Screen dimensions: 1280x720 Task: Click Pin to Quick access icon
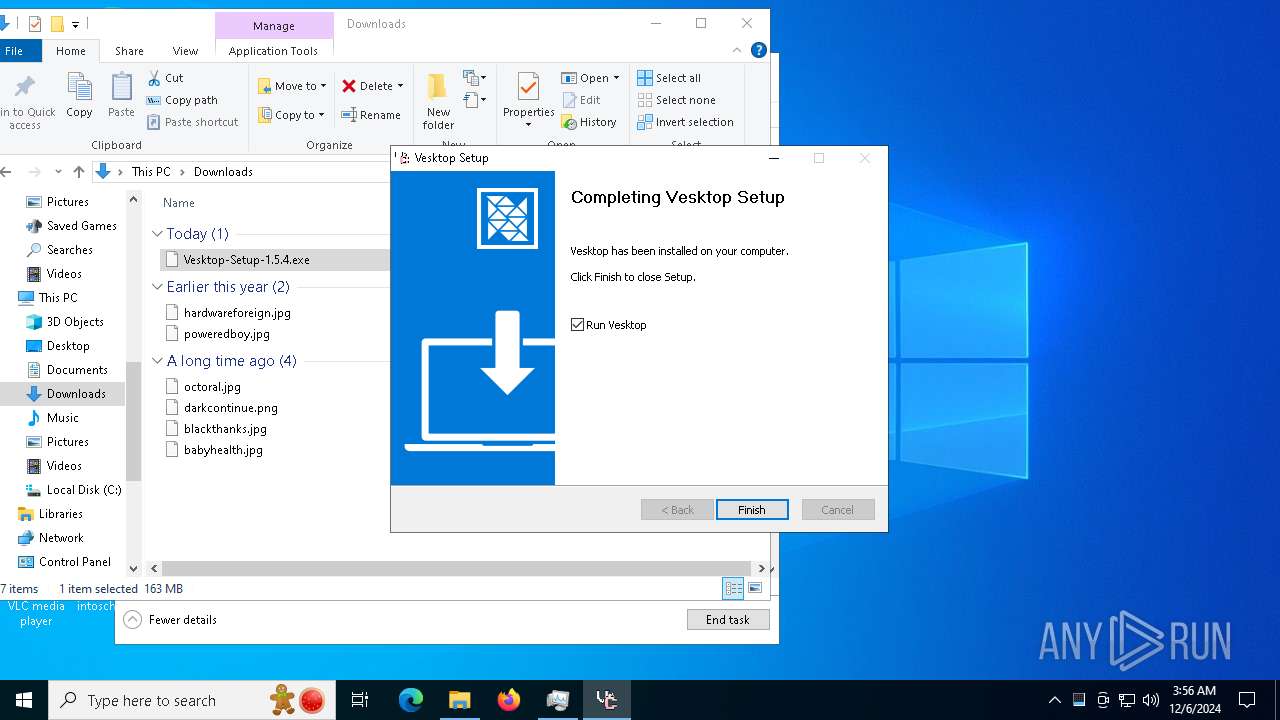25,88
